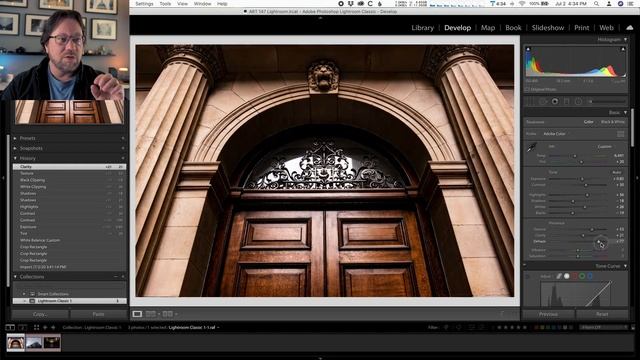Toggle shadow clipping indicator in histogram
640x360 pixels.
[528, 49]
